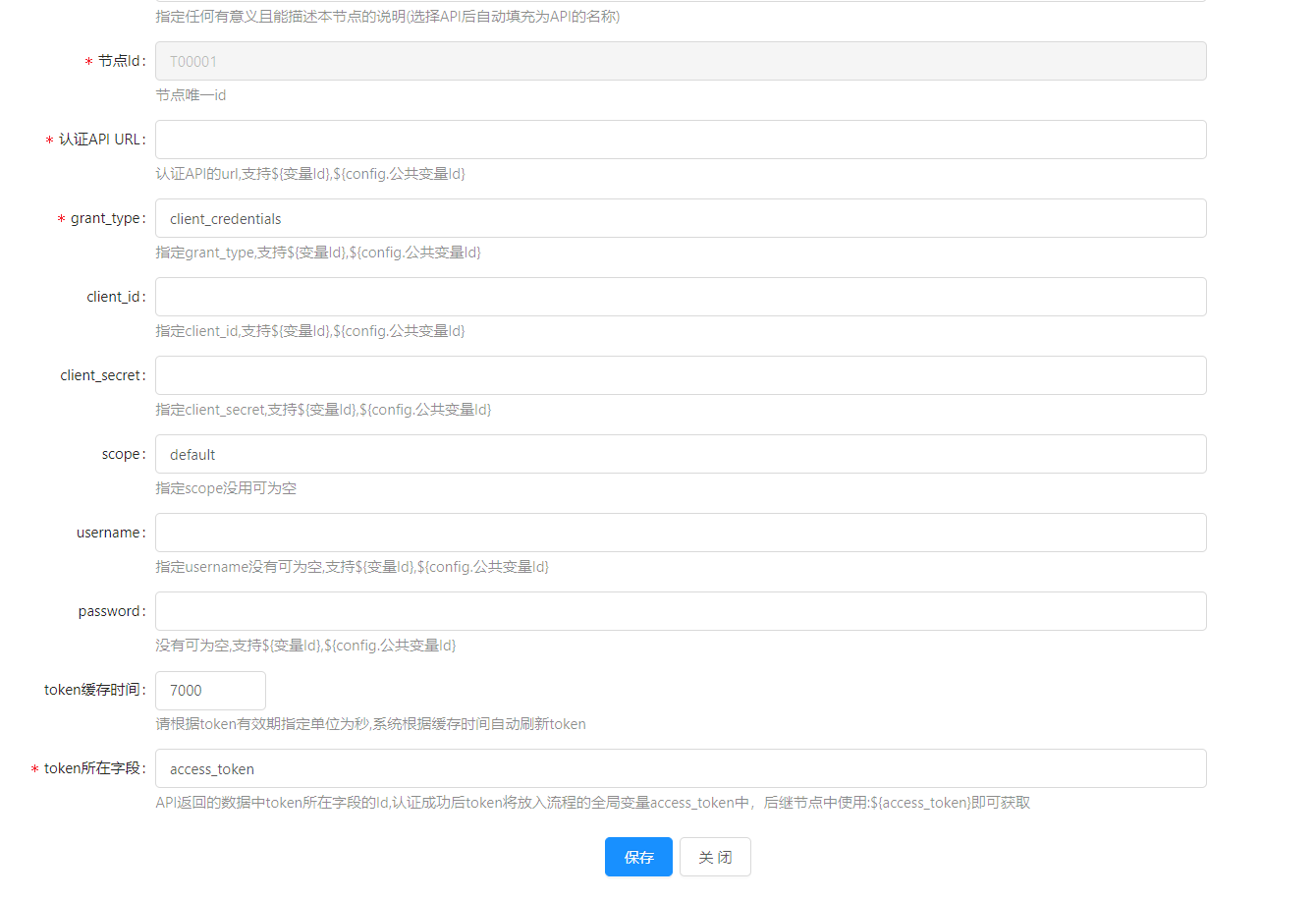This screenshot has height=901, width=1316.
Task: Select the client_secret input field
Action: (680, 375)
